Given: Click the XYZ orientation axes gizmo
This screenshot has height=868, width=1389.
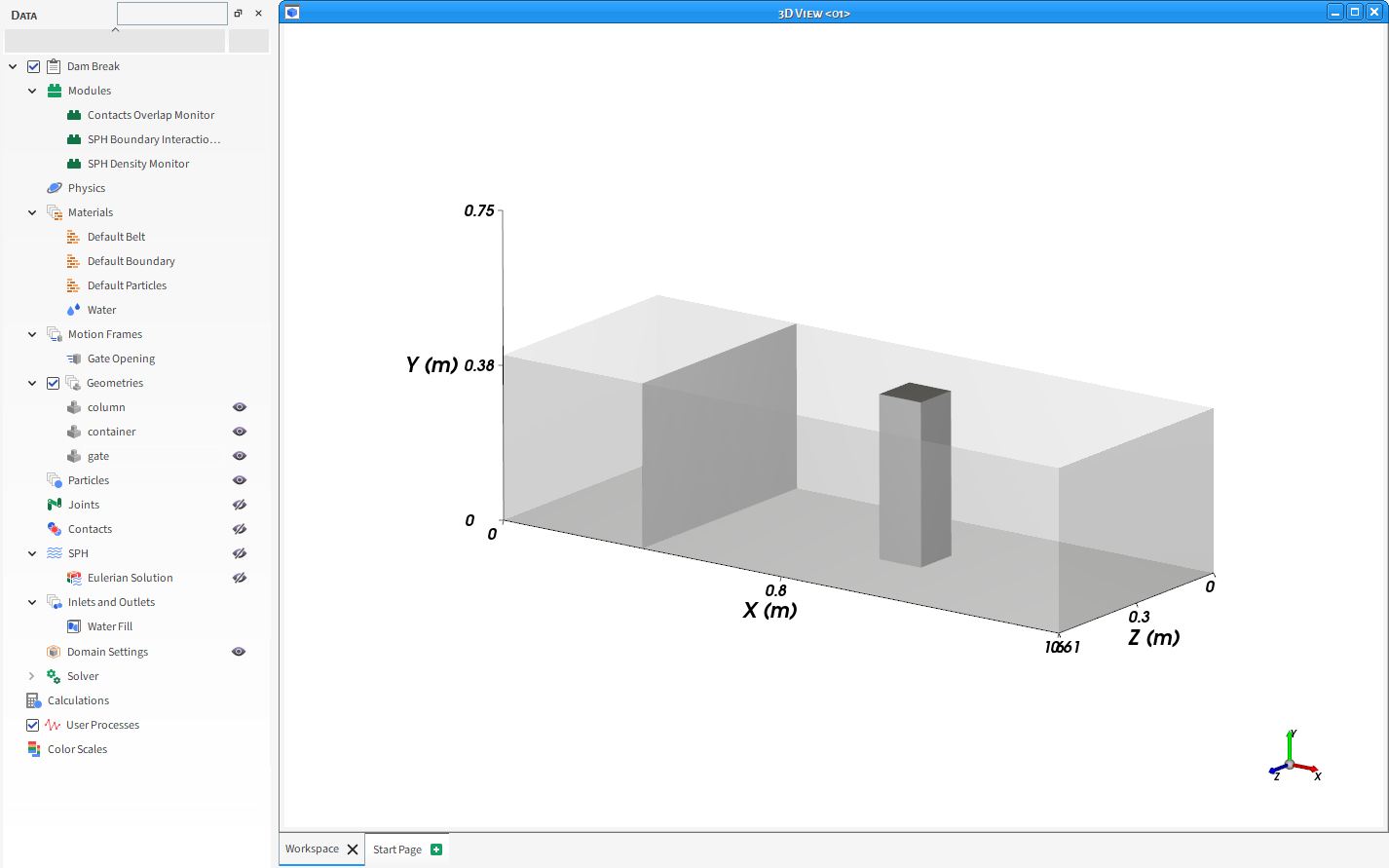Looking at the screenshot, I should [1294, 756].
